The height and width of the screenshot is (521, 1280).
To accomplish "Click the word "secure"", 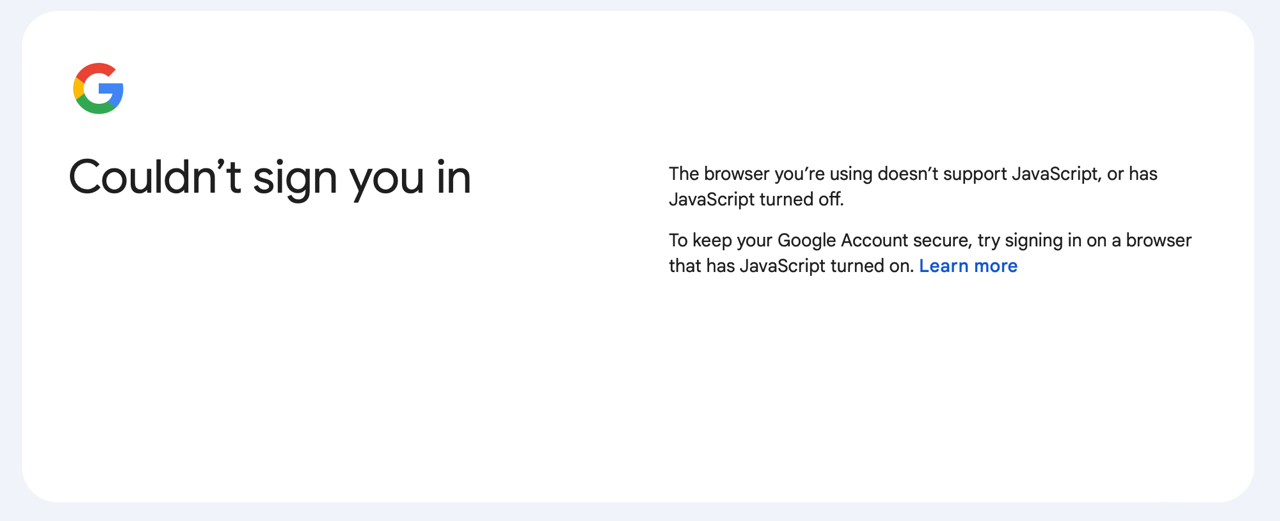I will 941,241.
